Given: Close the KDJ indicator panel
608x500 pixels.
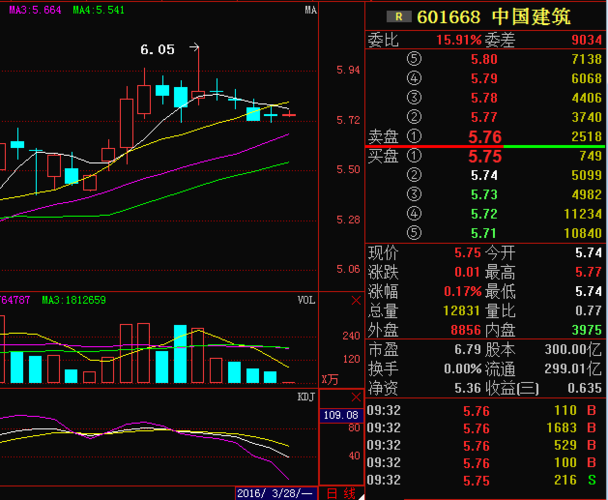Looking at the screenshot, I should (x=356, y=397).
